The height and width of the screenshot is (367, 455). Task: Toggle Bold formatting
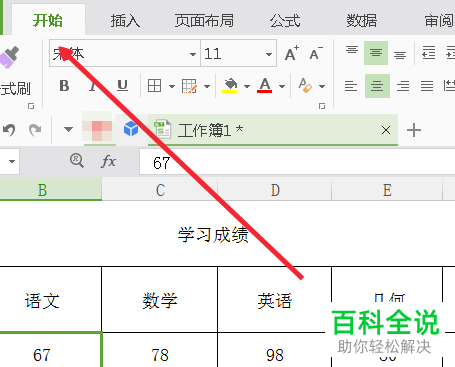[x=64, y=86]
